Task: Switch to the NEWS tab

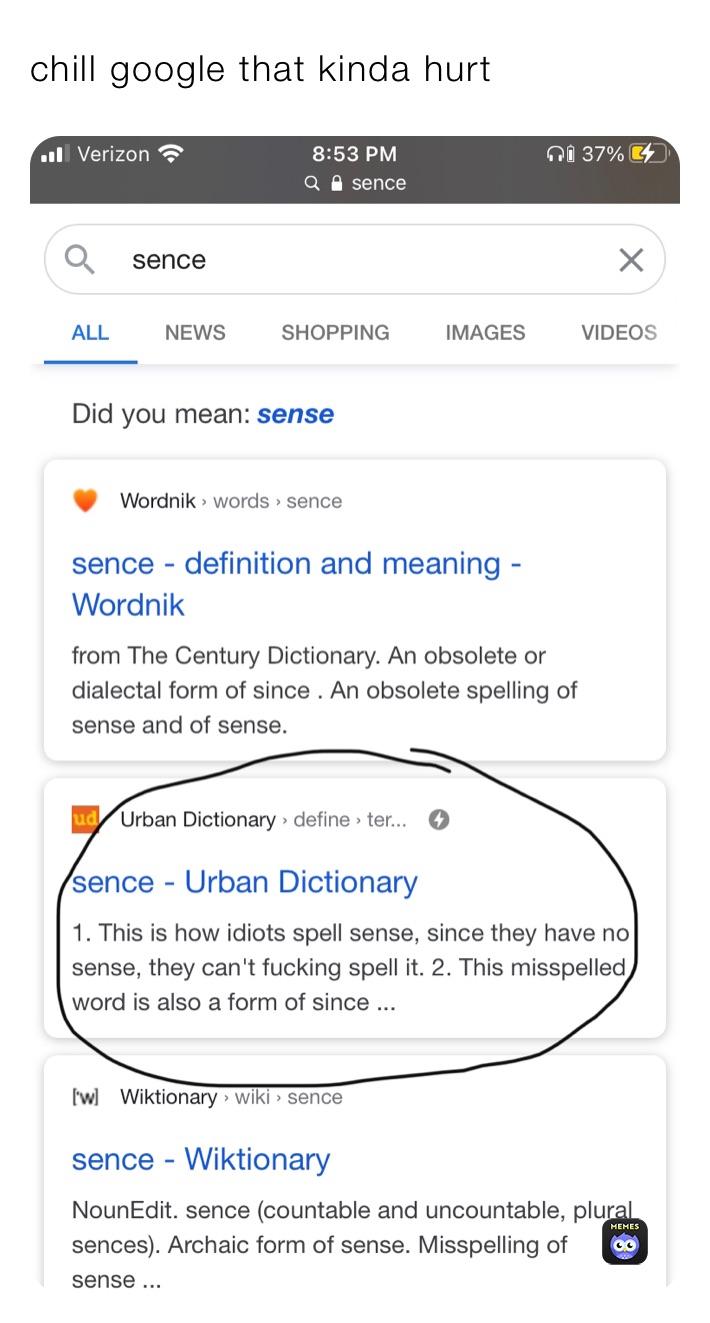Action: (195, 333)
